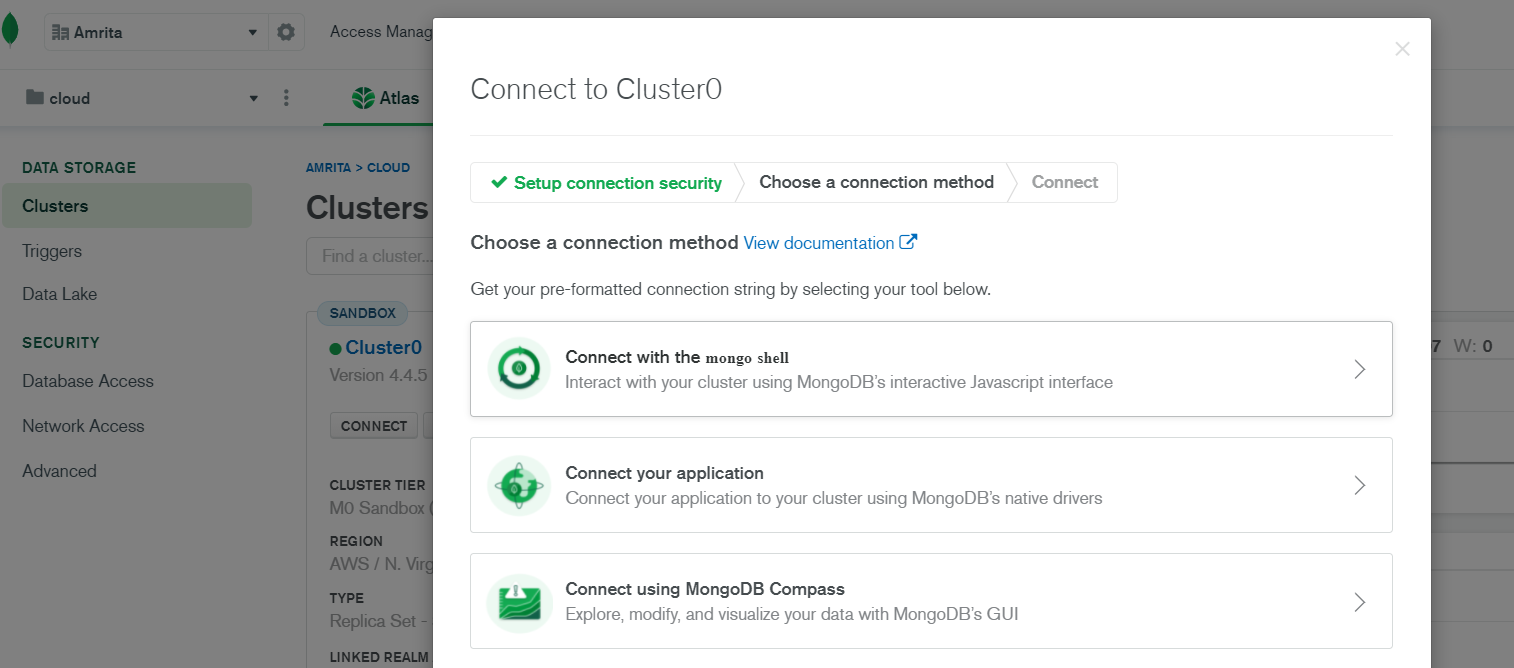
Task: Switch to the Atlas tab
Action: [385, 98]
